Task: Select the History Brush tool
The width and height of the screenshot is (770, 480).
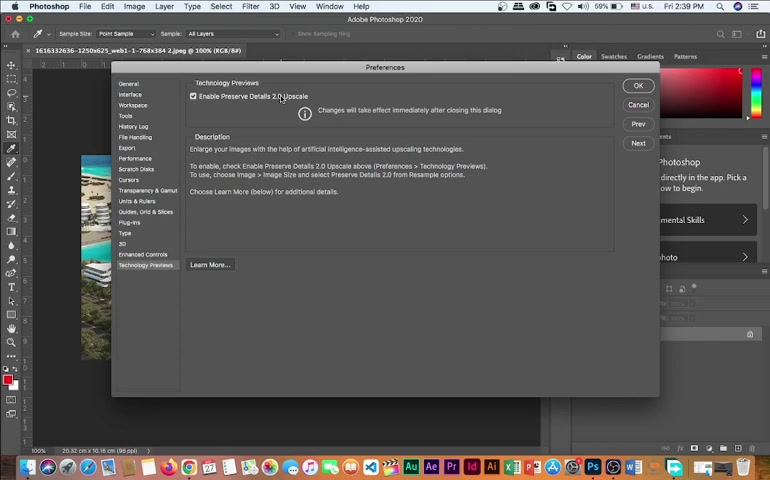Action: click(11, 203)
